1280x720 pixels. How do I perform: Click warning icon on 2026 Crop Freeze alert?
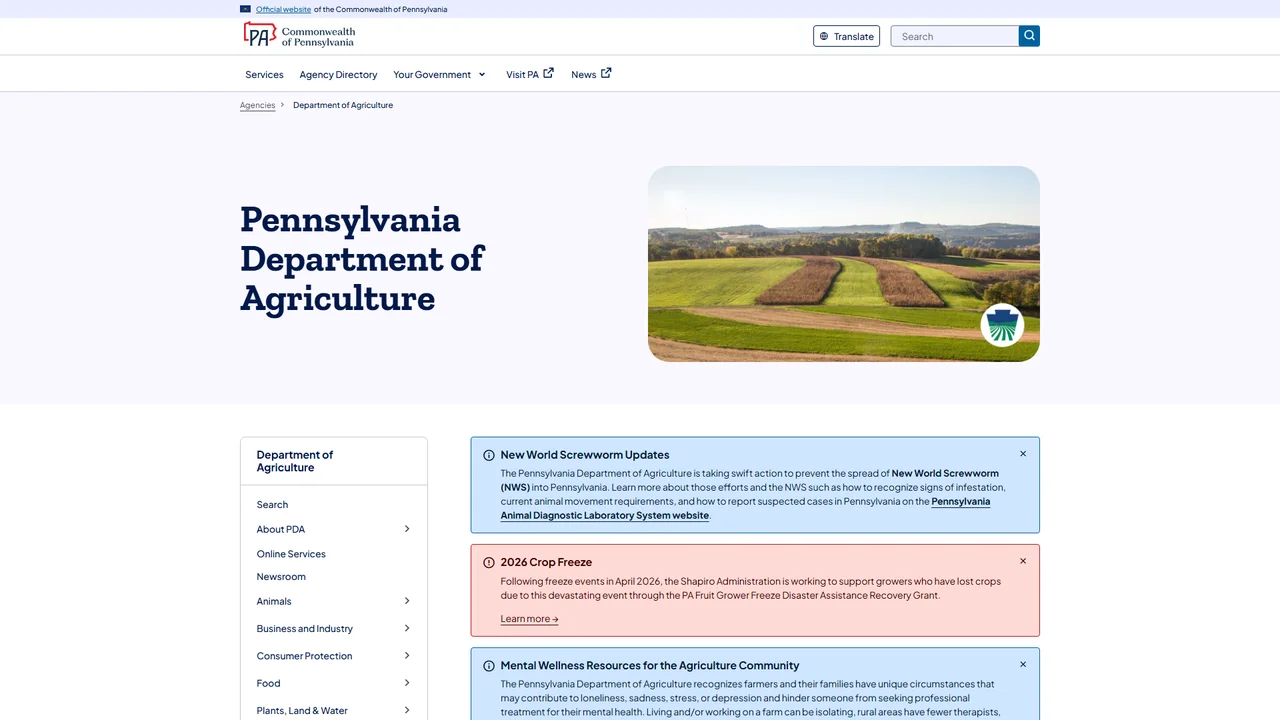(x=489, y=562)
